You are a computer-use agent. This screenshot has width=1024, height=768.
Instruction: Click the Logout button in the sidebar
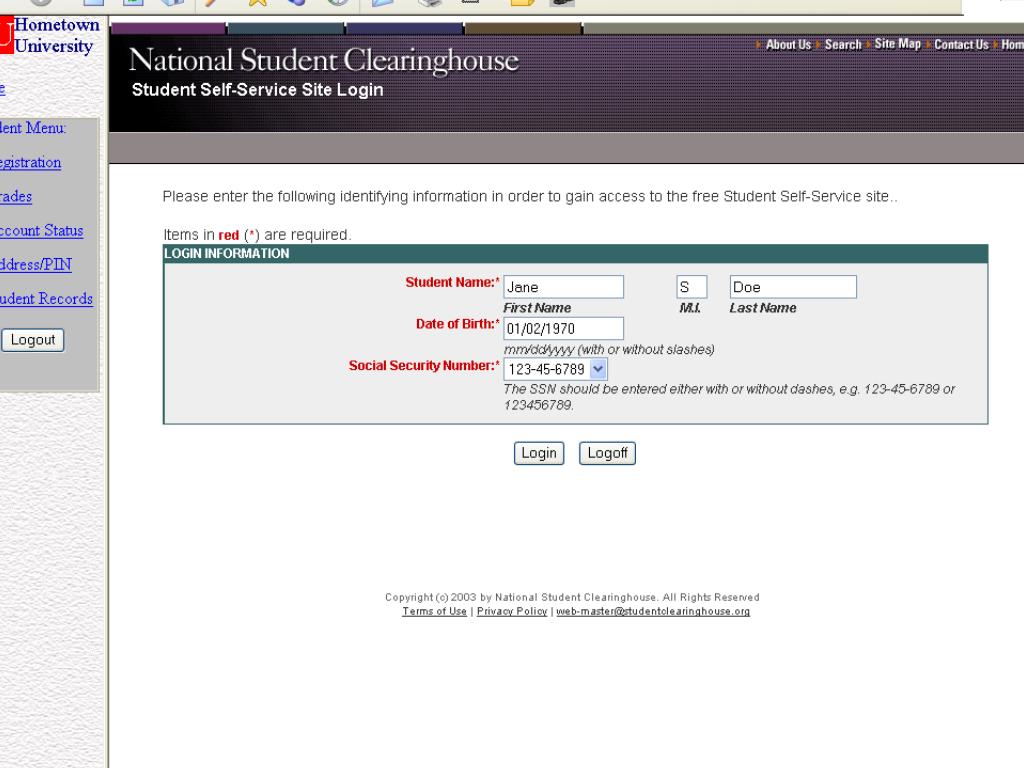(x=33, y=340)
